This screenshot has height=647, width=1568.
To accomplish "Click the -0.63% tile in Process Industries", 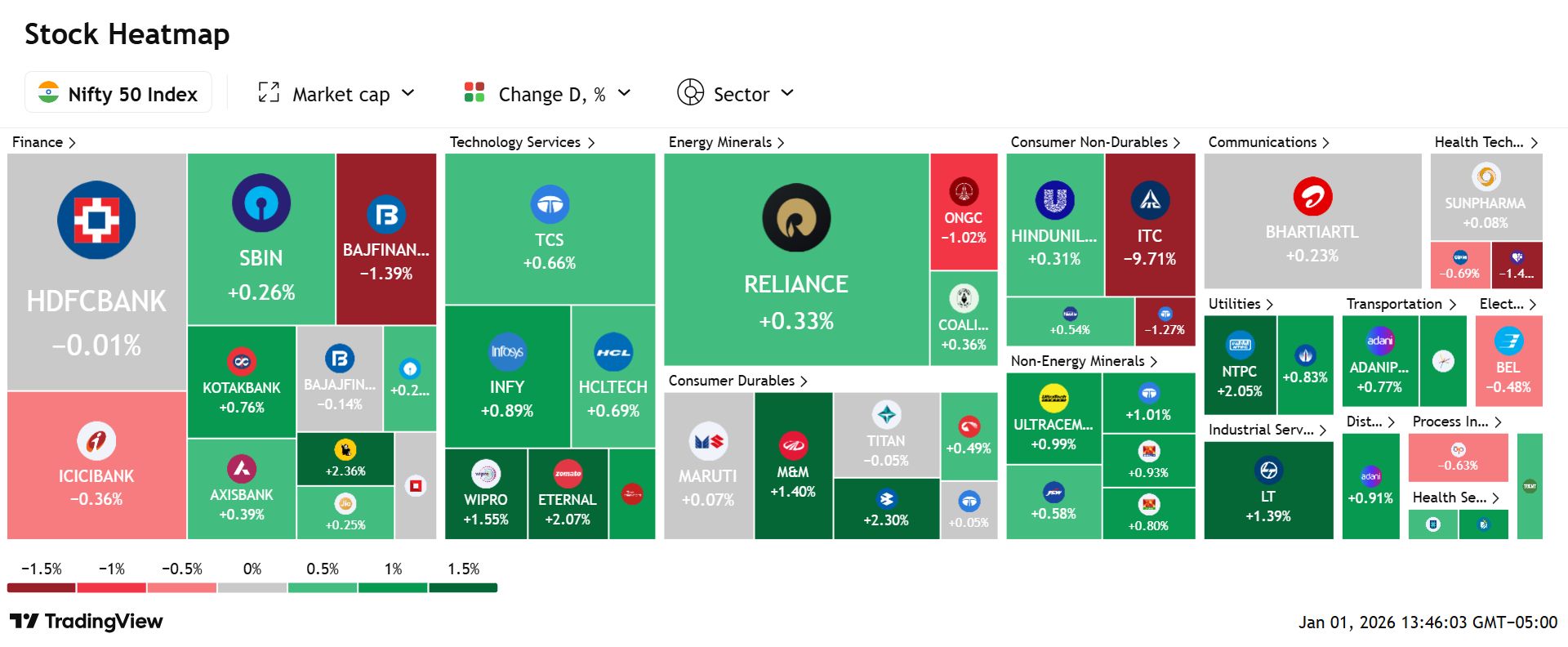I will (1459, 457).
